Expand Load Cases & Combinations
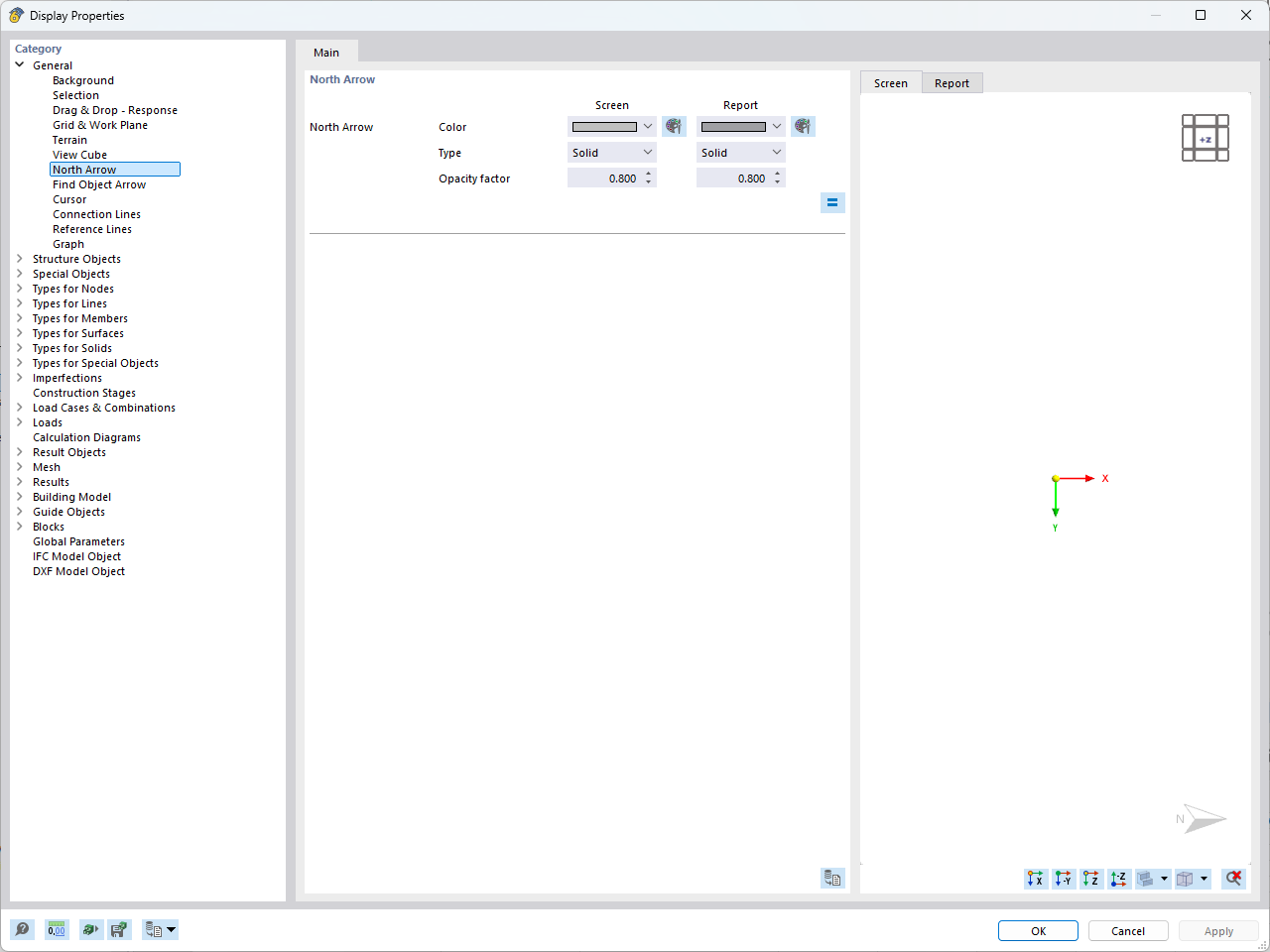 [20, 408]
